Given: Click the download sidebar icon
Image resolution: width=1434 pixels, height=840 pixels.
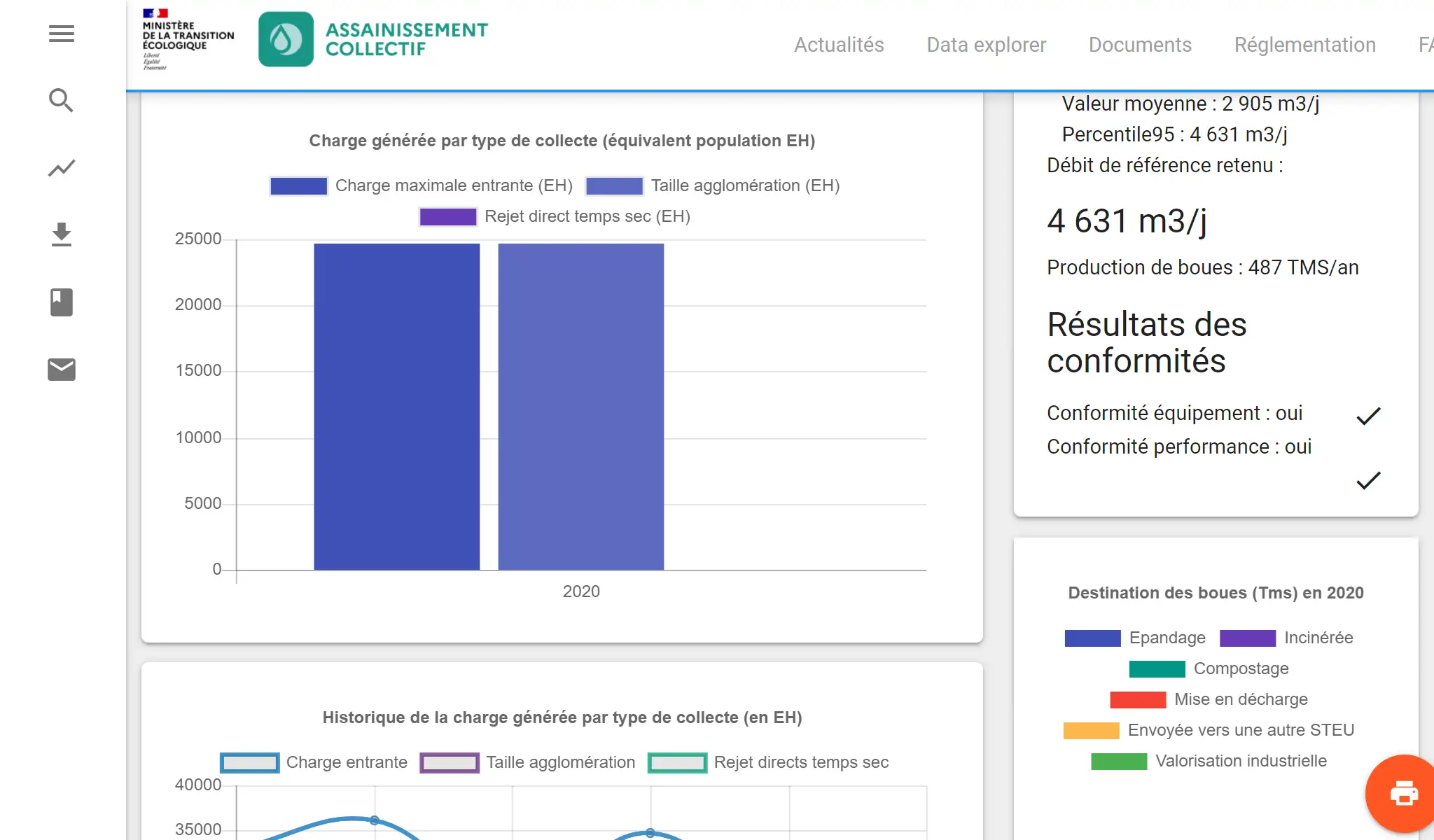Looking at the screenshot, I should [62, 235].
